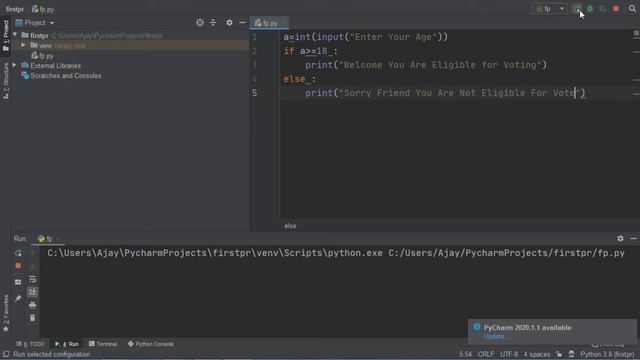Open the Python Console tool window
This screenshot has width=640, height=360.
click(x=151, y=344)
